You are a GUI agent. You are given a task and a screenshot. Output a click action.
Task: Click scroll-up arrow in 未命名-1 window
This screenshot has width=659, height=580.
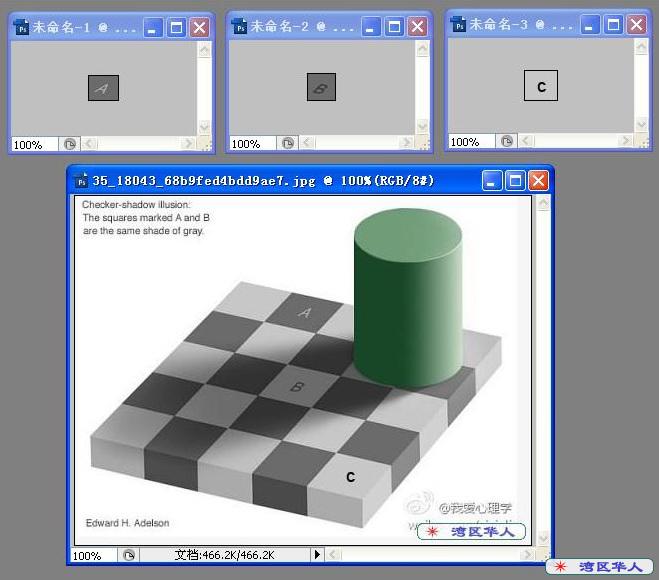pyautogui.click(x=205, y=50)
